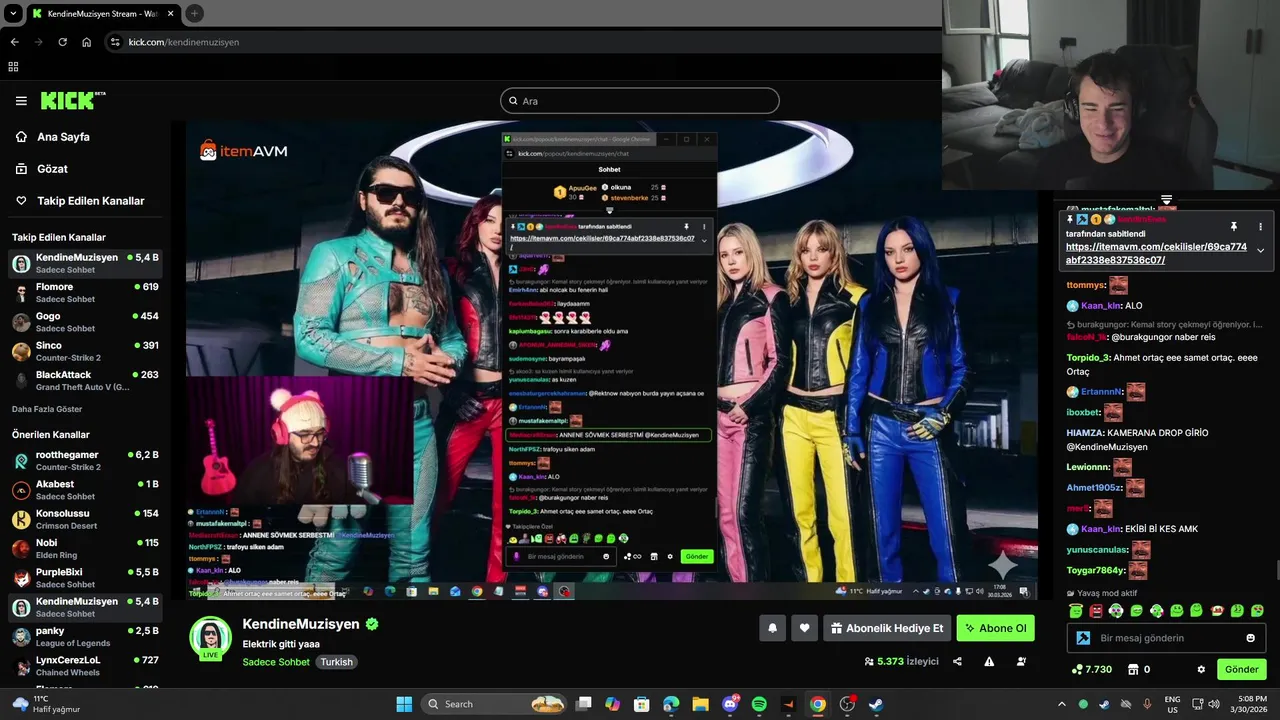The image size is (1280, 720).
Task: Click the Abone Ol subscribe button
Action: pos(995,628)
